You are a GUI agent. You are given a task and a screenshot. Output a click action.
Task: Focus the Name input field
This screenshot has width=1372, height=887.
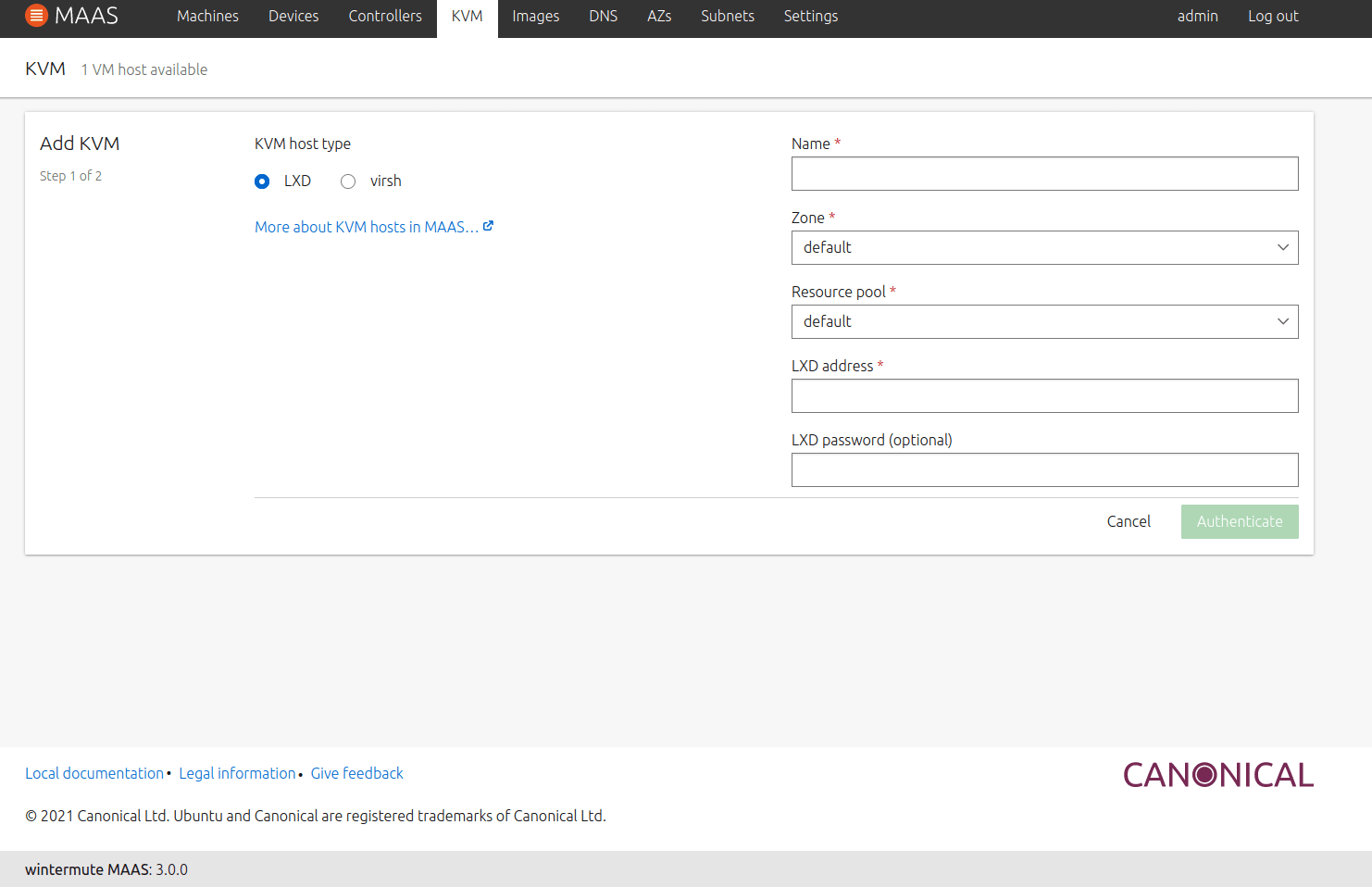click(x=1044, y=174)
